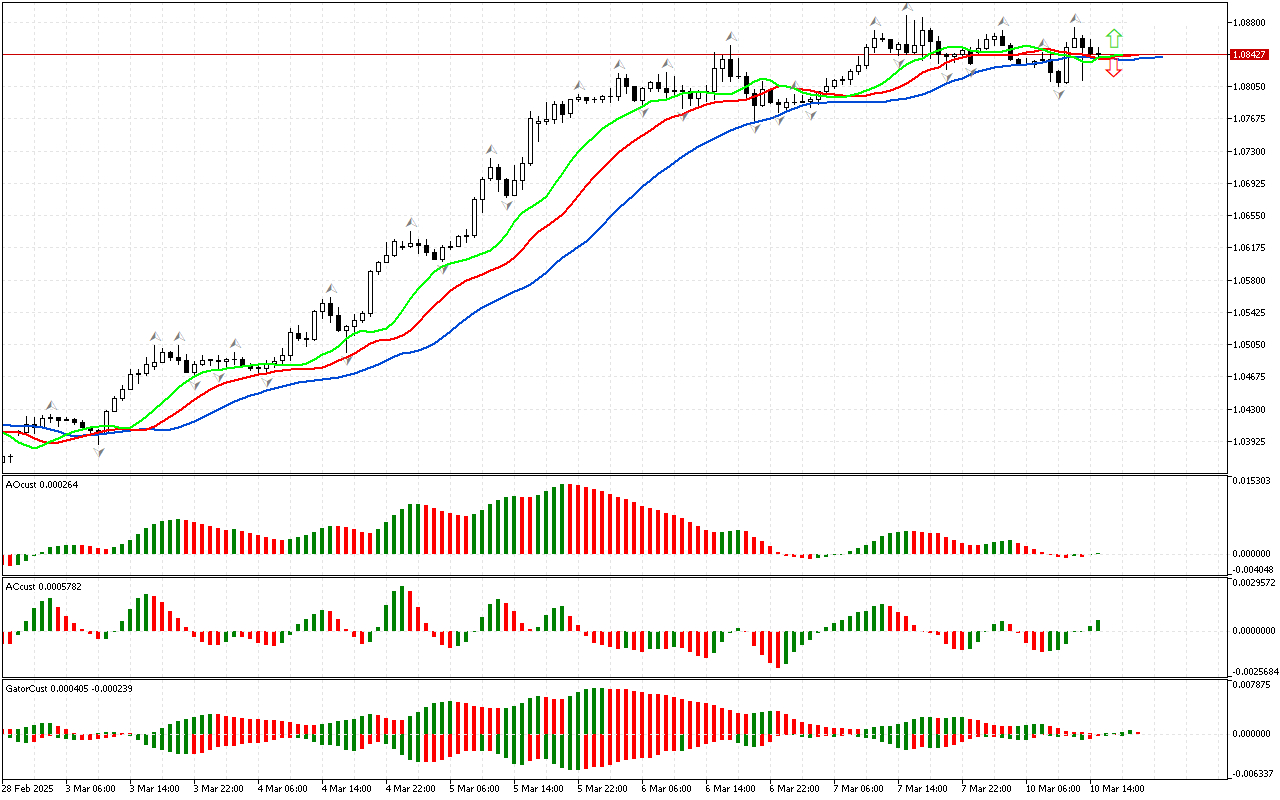Click the 0.007875 Gator scale value
Image resolution: width=1280 pixels, height=800 pixels.
[x=1250, y=685]
